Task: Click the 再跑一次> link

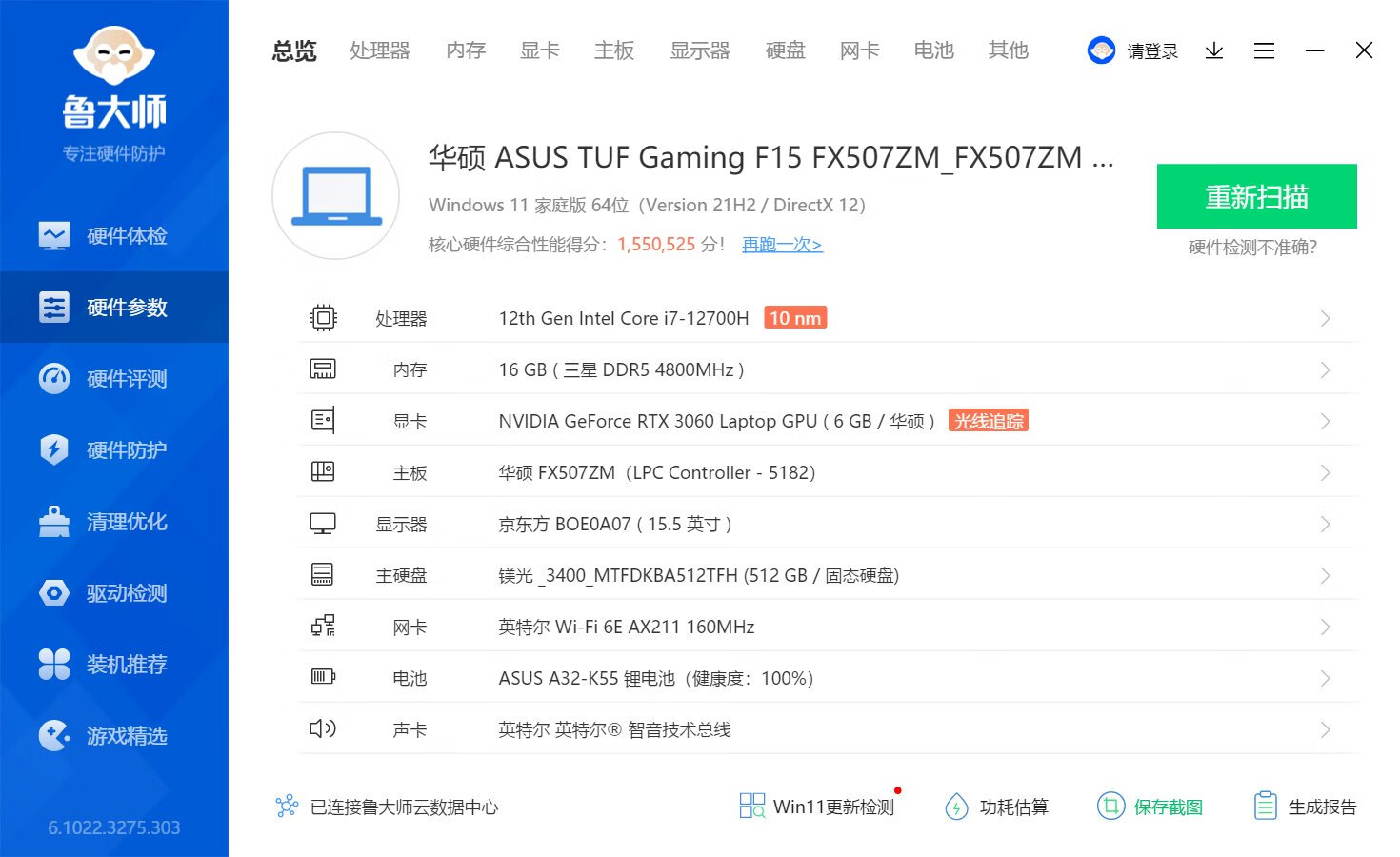Action: [782, 245]
